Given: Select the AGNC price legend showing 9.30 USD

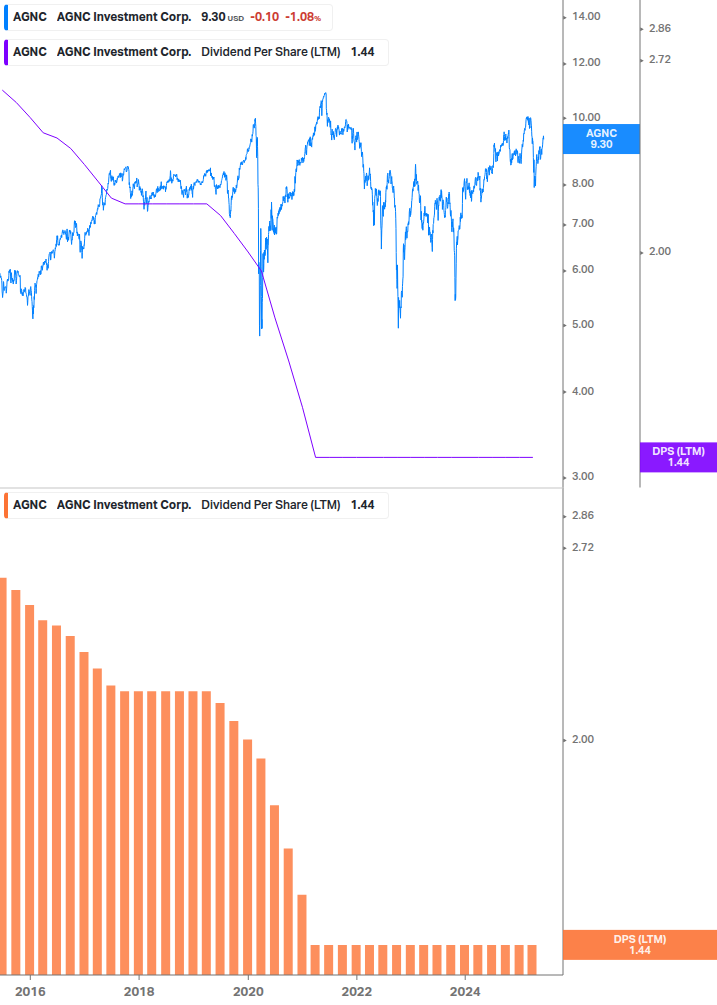Looking at the screenshot, I should click(x=168, y=17).
